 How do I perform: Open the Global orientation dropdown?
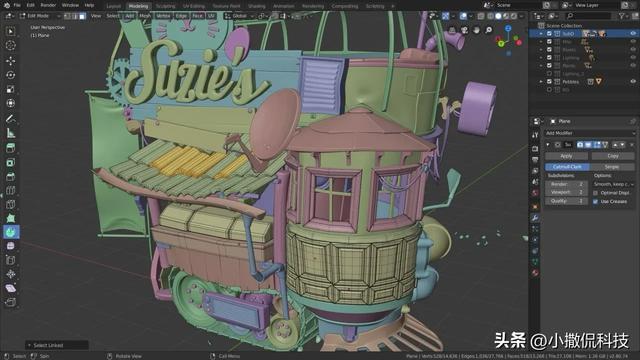(239, 16)
